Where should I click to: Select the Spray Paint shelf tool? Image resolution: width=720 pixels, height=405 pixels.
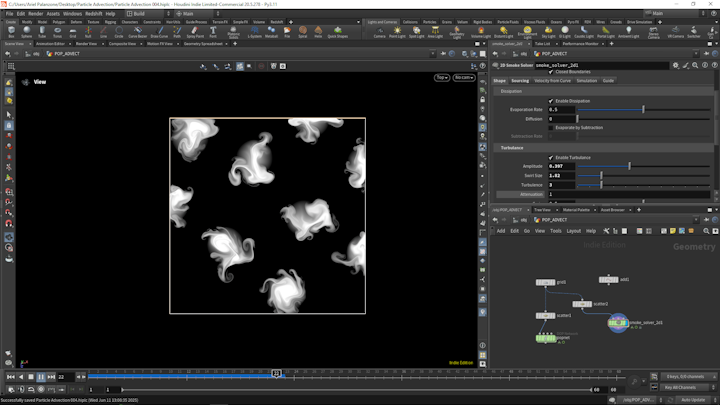[195, 31]
